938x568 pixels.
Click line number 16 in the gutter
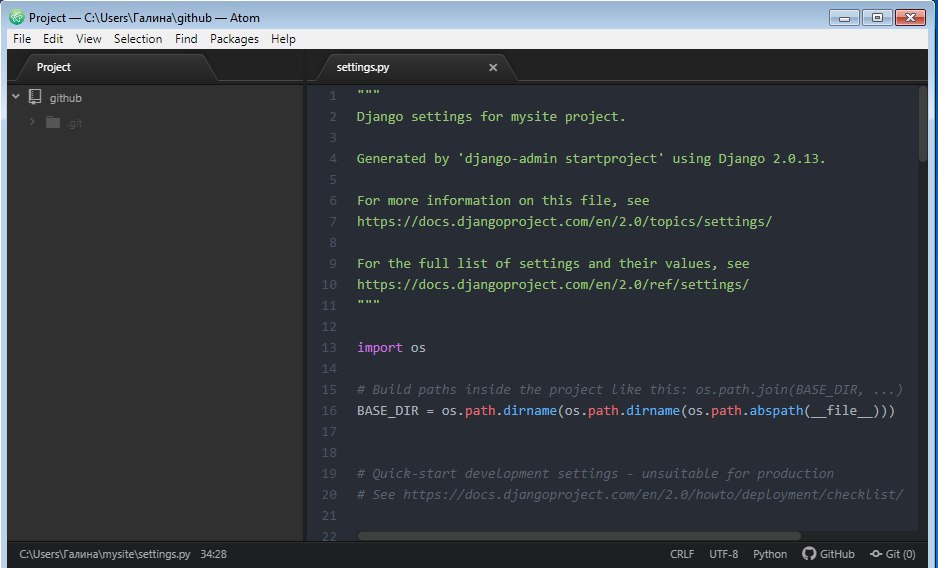[x=329, y=411]
